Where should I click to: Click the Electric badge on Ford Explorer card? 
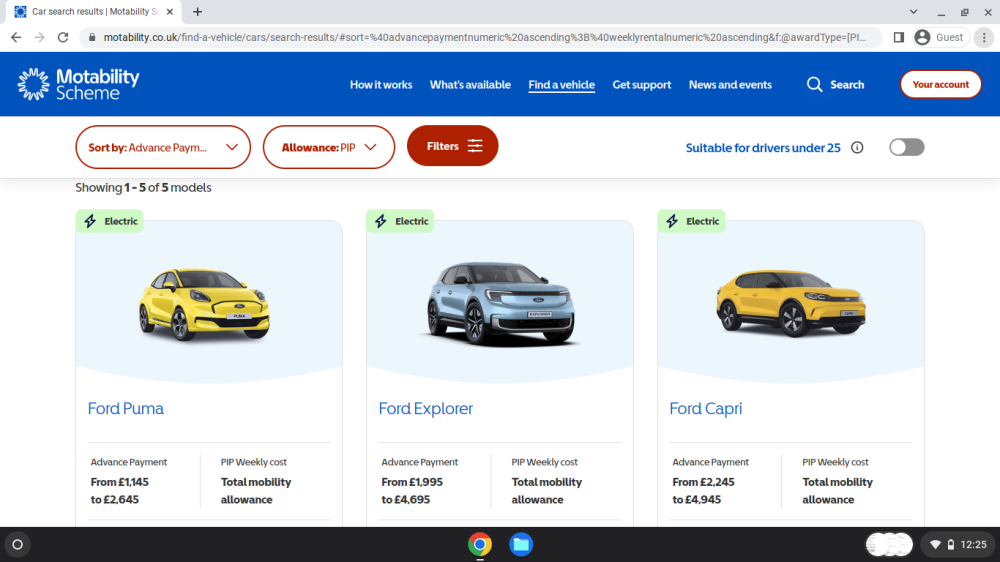pos(400,221)
